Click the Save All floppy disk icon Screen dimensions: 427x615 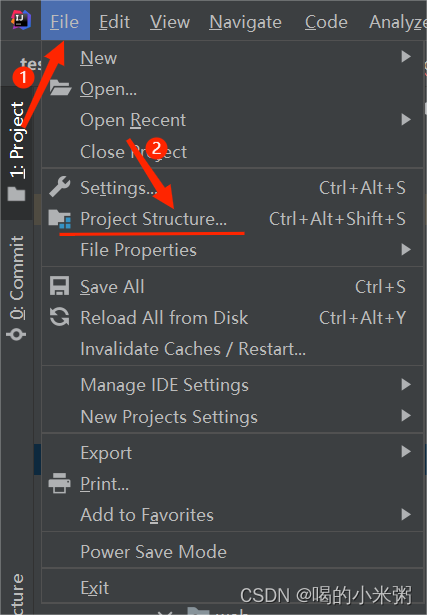point(60,286)
